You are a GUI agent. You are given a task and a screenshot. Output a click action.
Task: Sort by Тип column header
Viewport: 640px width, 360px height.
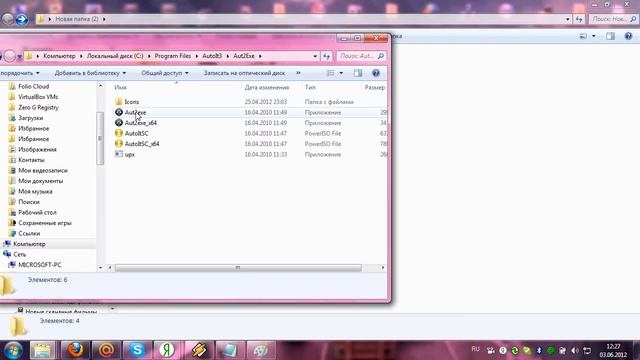[x=310, y=87]
